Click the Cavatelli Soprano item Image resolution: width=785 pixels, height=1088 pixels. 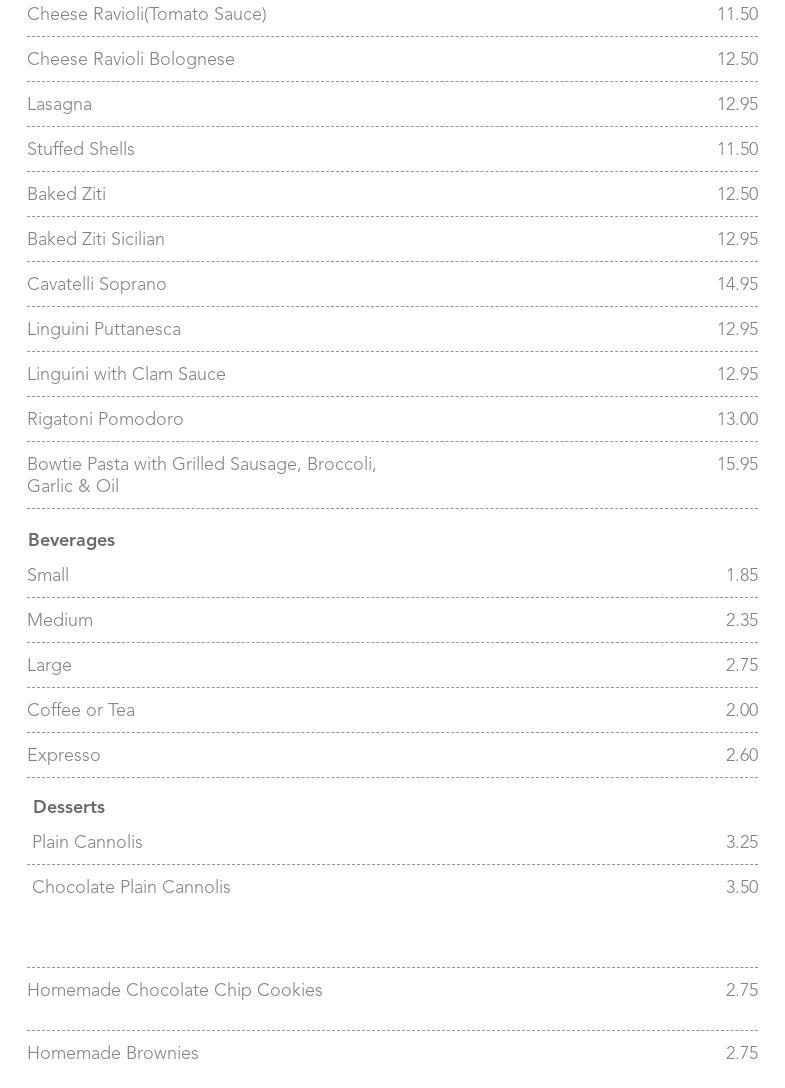[x=97, y=285]
